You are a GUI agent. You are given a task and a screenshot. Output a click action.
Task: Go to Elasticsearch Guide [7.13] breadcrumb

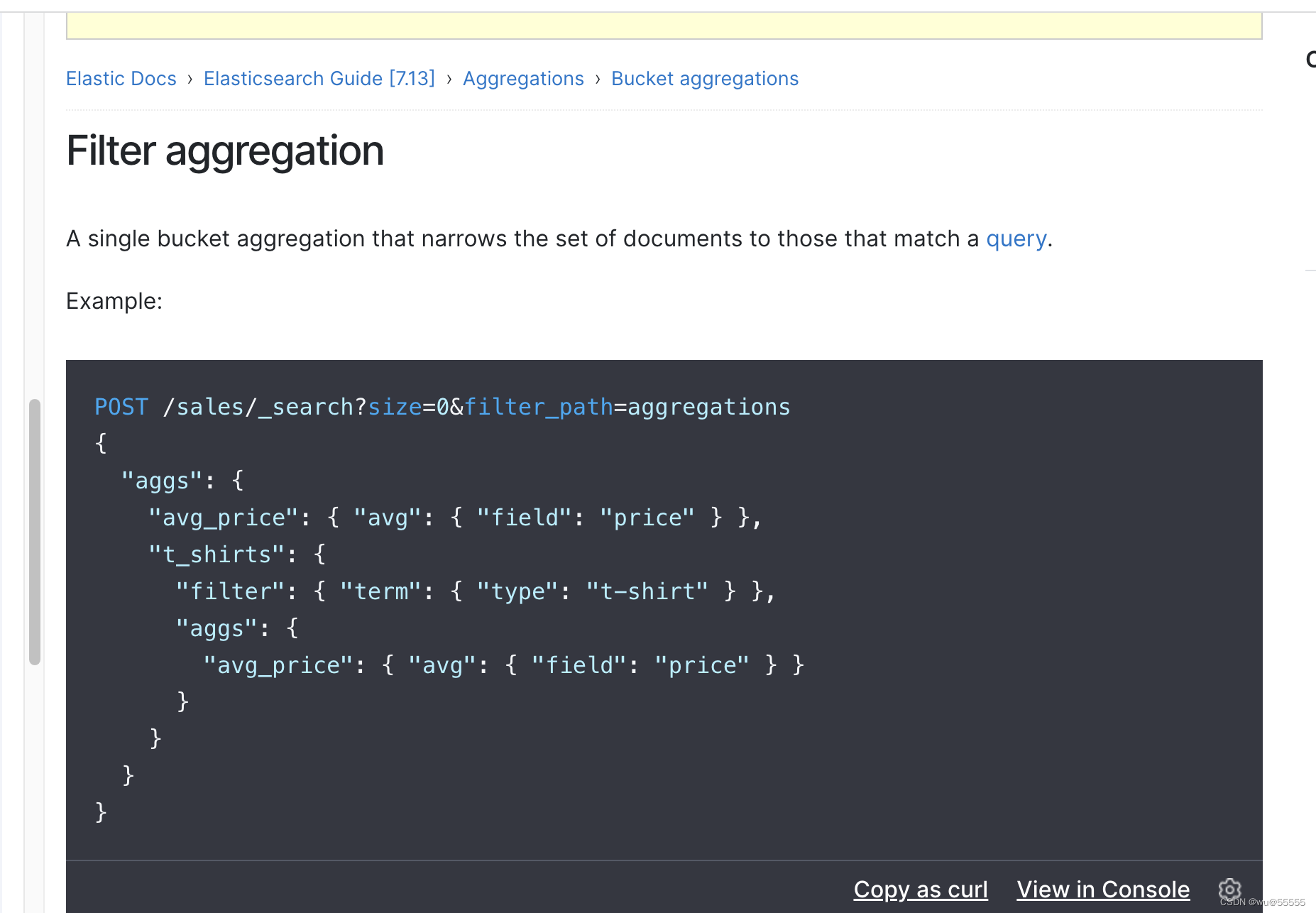[319, 79]
